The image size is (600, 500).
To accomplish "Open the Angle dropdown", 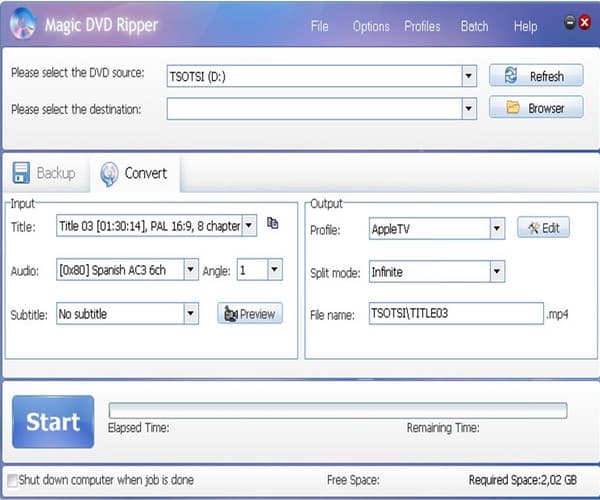I will click(x=275, y=270).
